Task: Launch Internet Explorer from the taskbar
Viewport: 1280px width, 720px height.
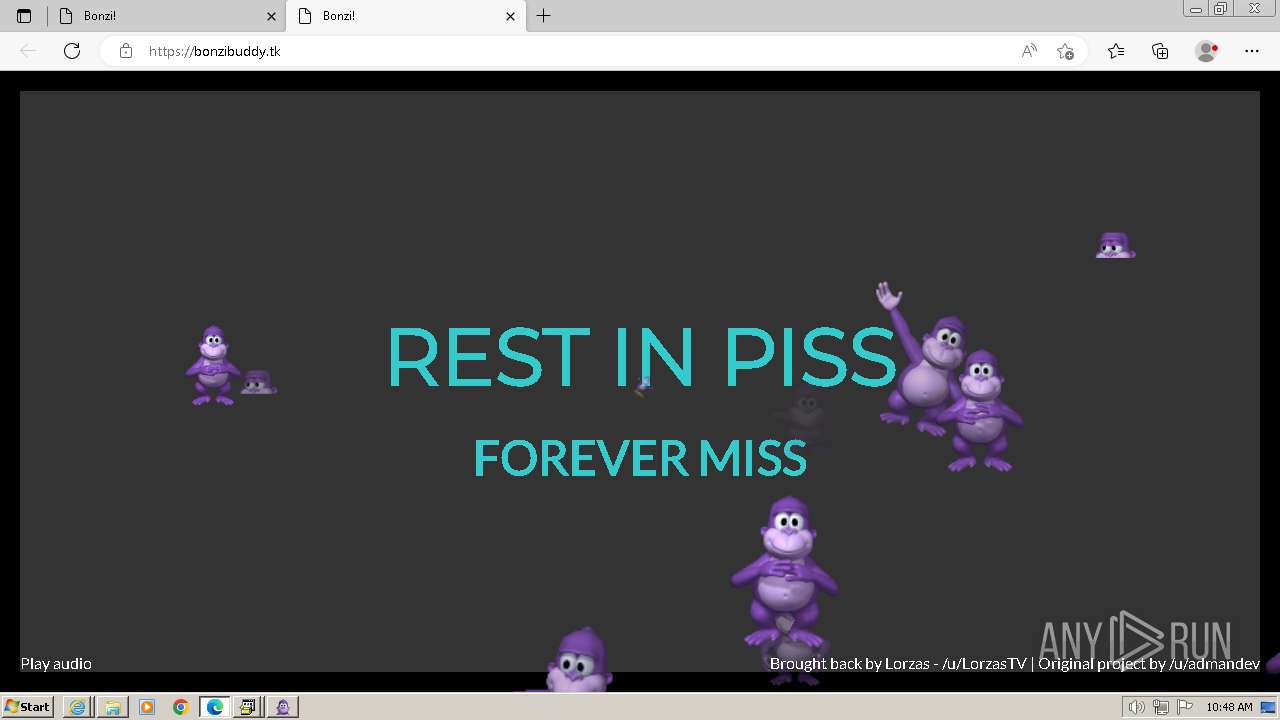Action: coord(77,707)
